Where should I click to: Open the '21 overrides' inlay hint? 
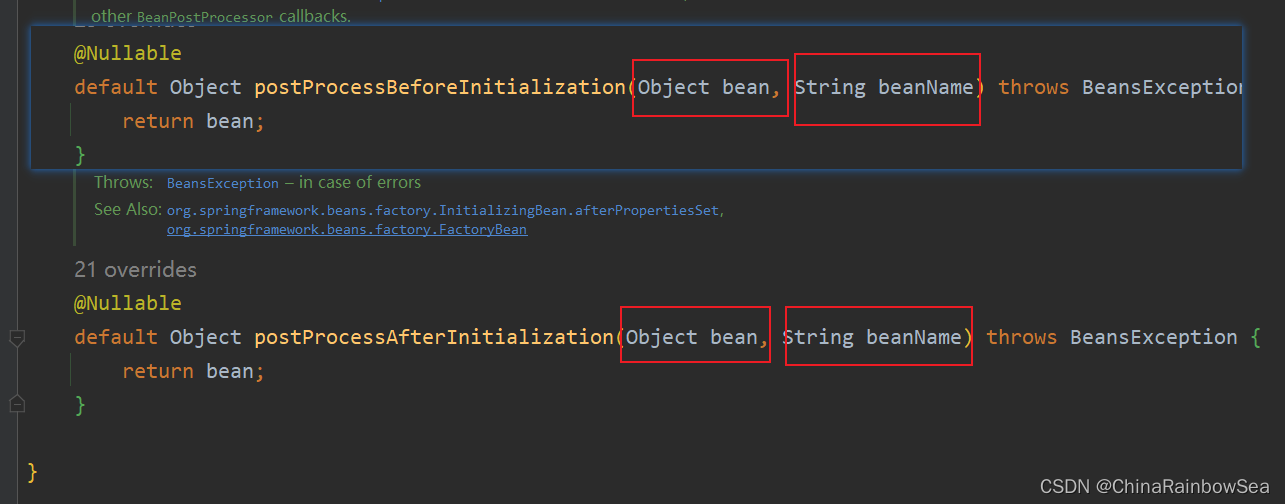(135, 270)
